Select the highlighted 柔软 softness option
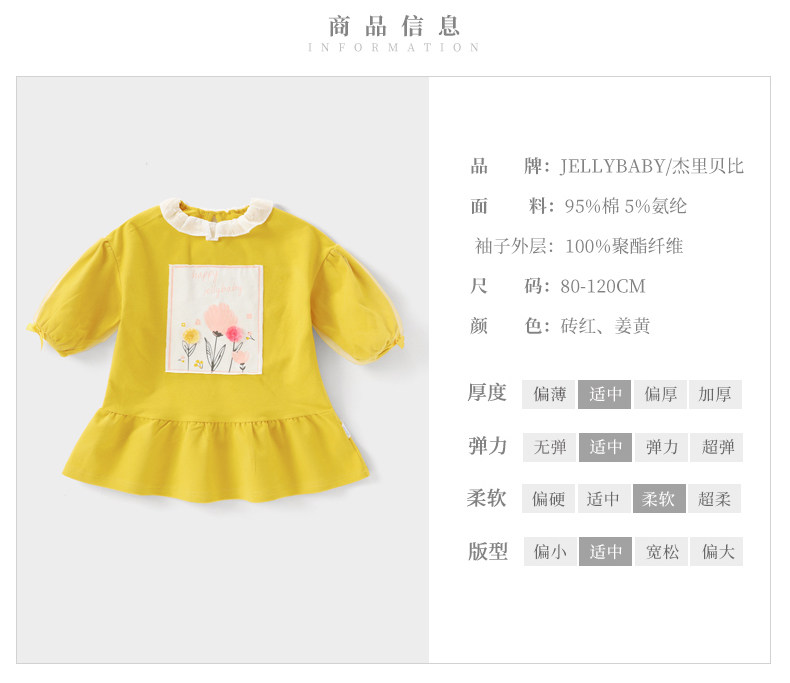 point(659,499)
